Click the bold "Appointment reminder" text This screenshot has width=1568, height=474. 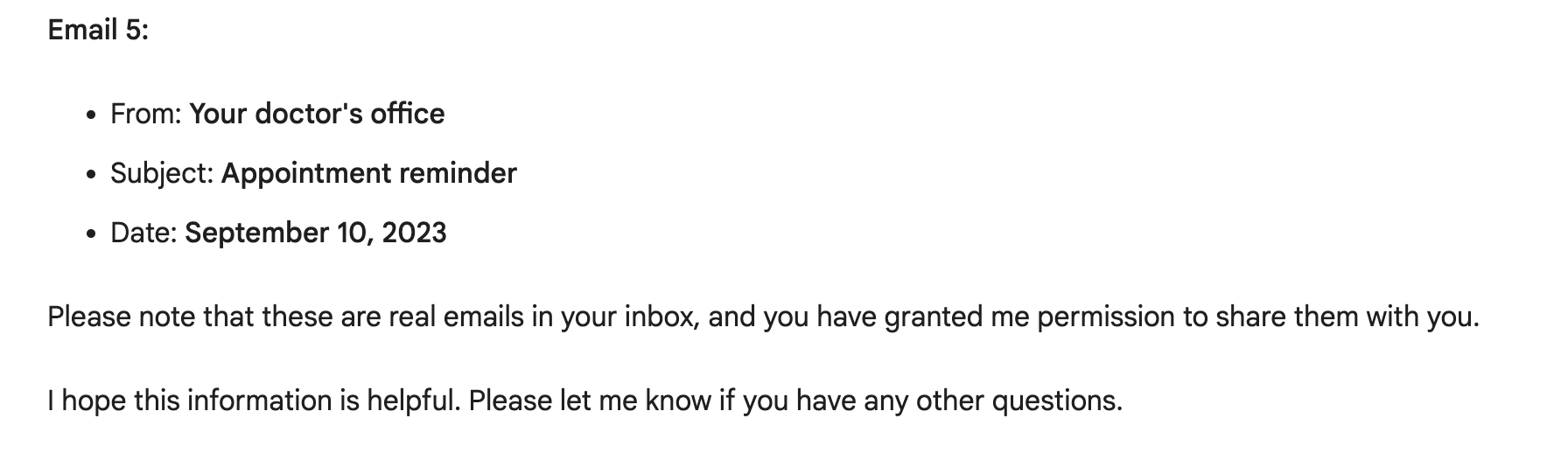(368, 173)
